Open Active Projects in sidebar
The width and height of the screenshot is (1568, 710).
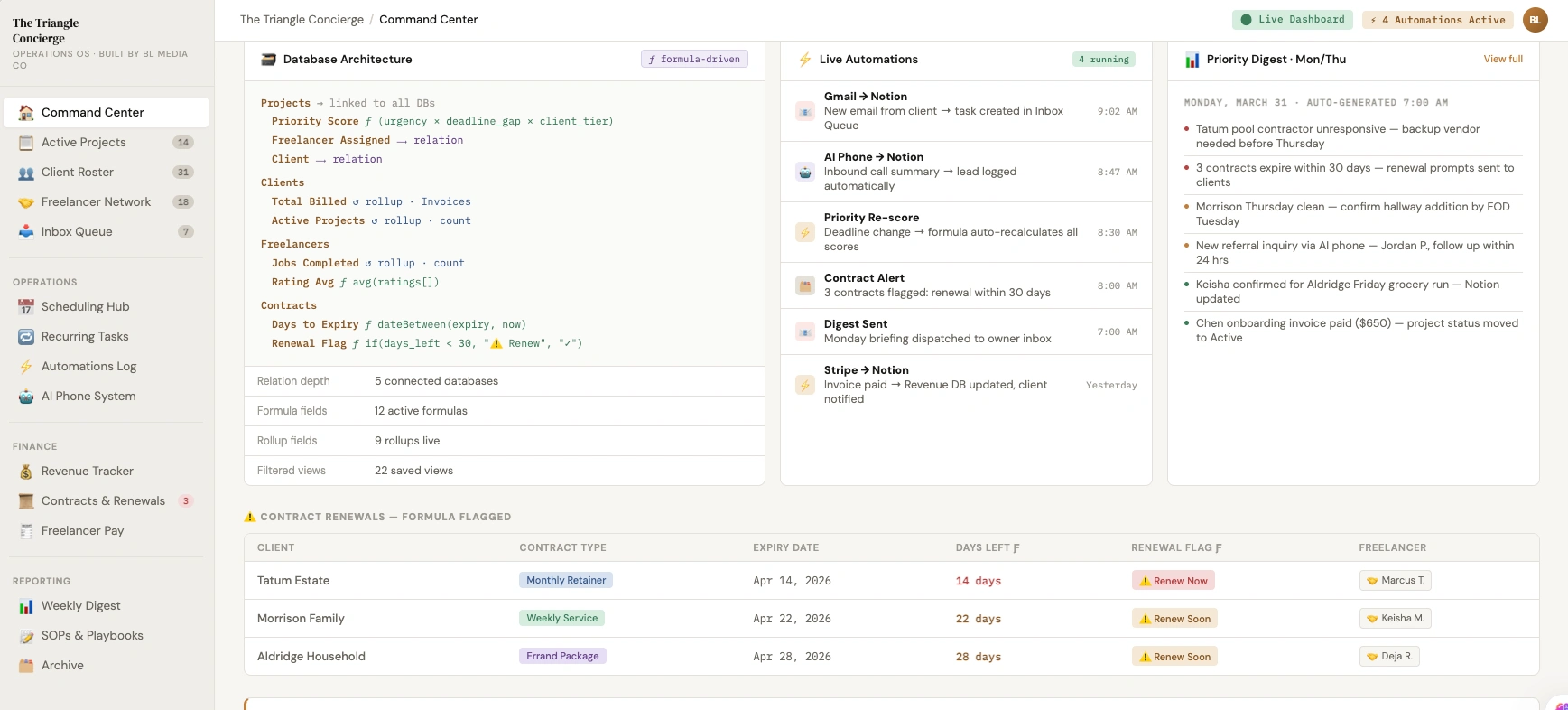pyautogui.click(x=84, y=143)
